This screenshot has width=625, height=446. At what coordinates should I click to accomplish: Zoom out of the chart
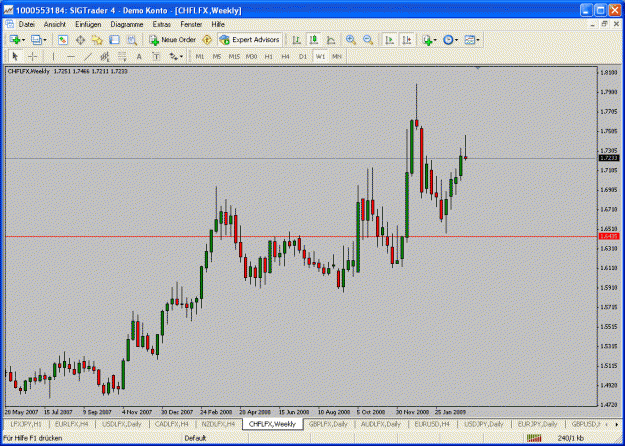tap(368, 40)
